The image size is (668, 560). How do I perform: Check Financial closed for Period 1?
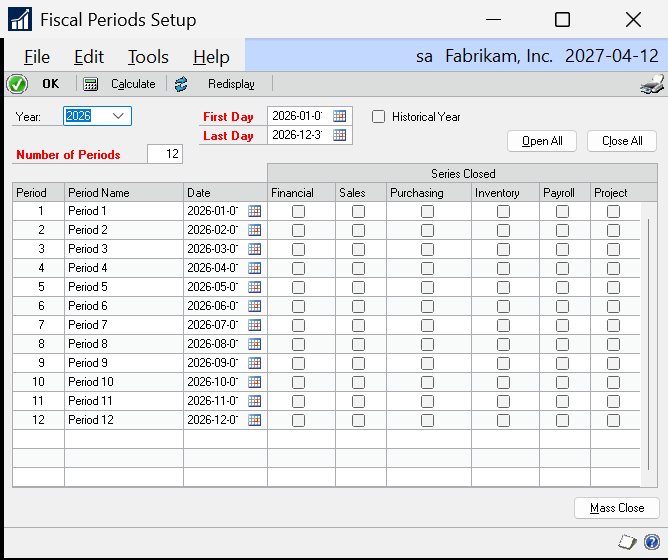(x=298, y=211)
